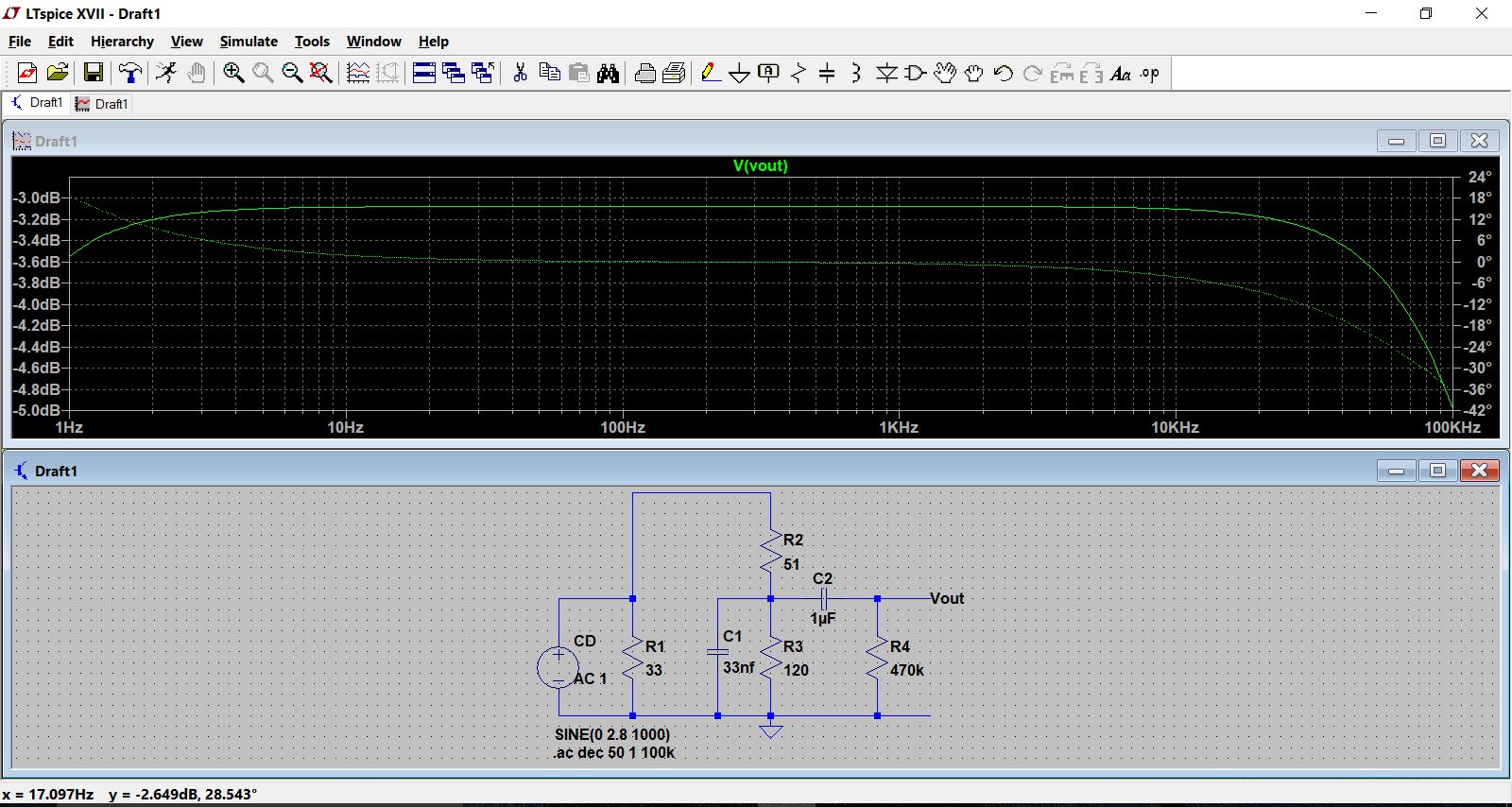Run the simulation with the running man icon

point(167,73)
